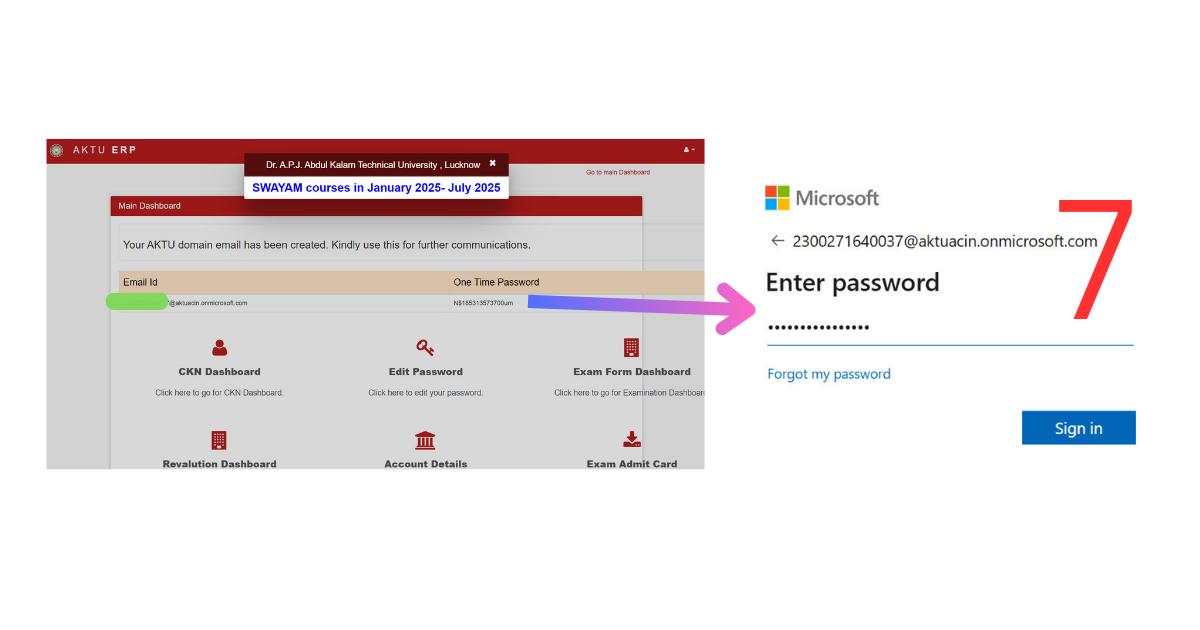Click the Forgot my password link

click(829, 374)
